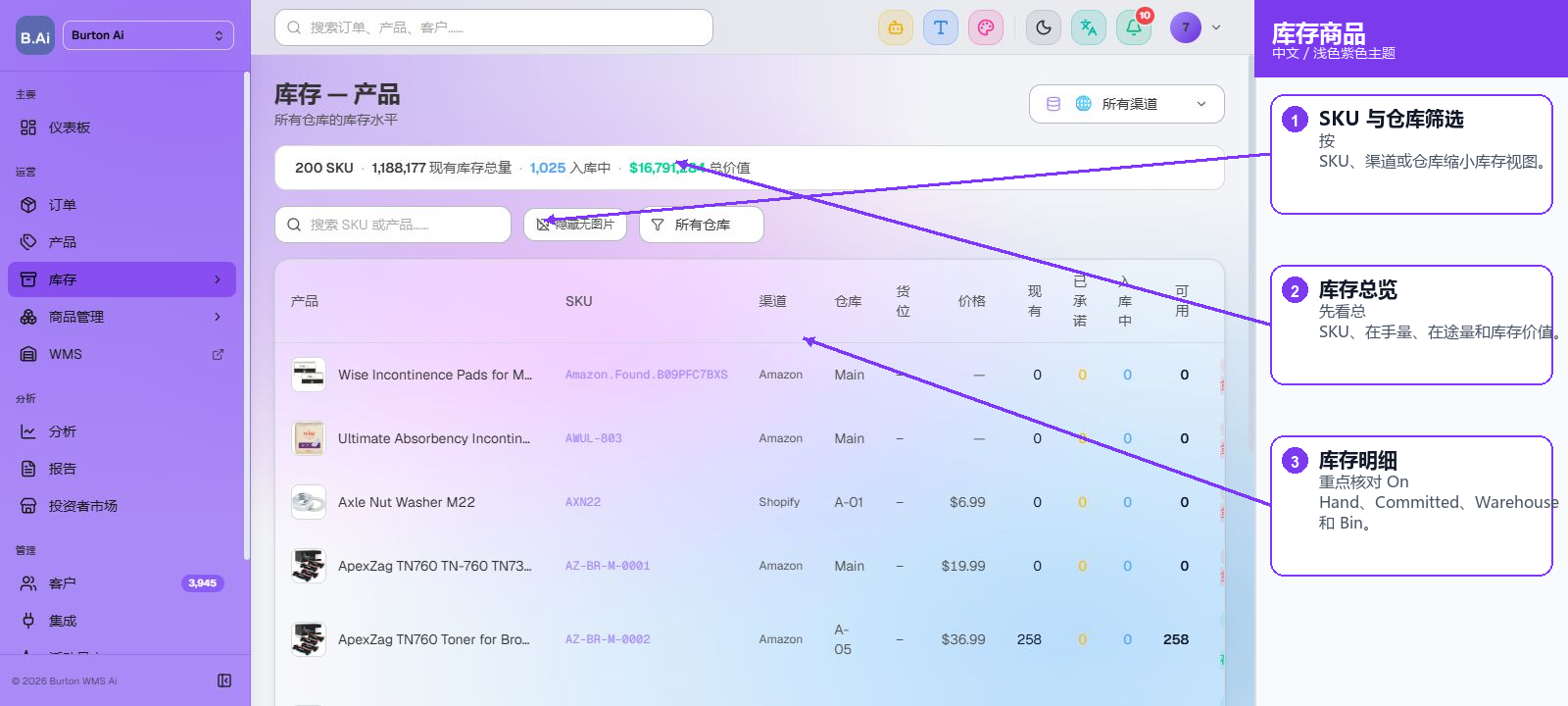Click the 200 SKU summary text
This screenshot has height=706, width=1568.
[x=324, y=168]
